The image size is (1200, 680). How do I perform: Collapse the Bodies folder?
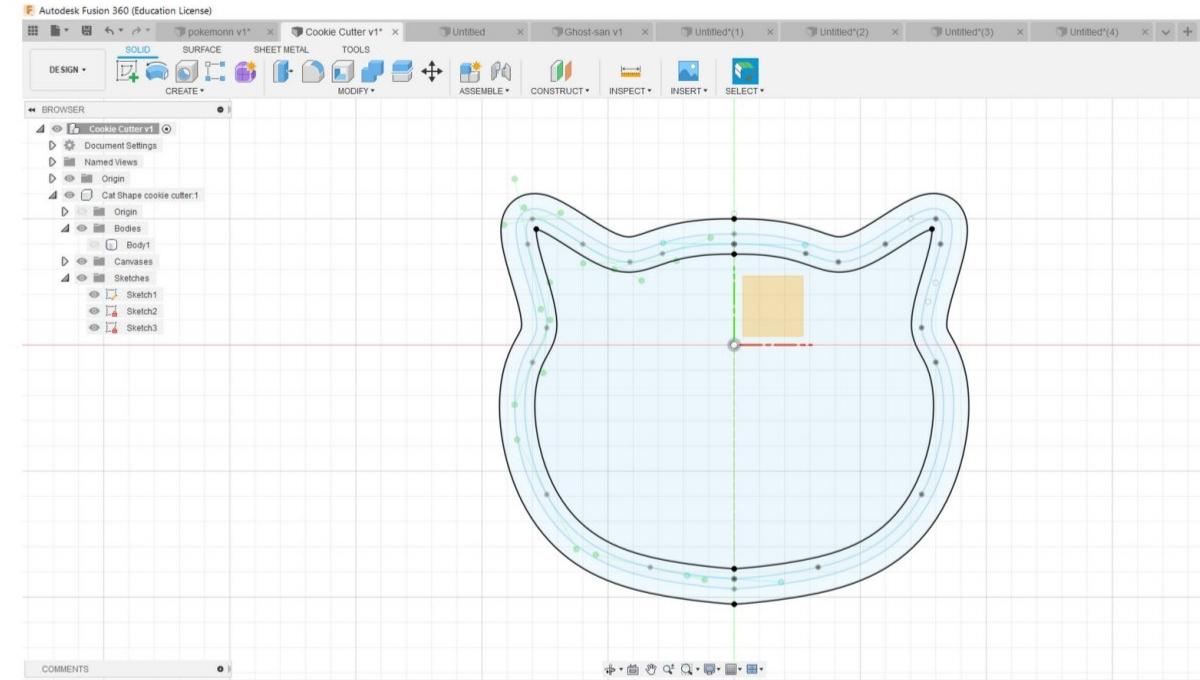pos(65,228)
